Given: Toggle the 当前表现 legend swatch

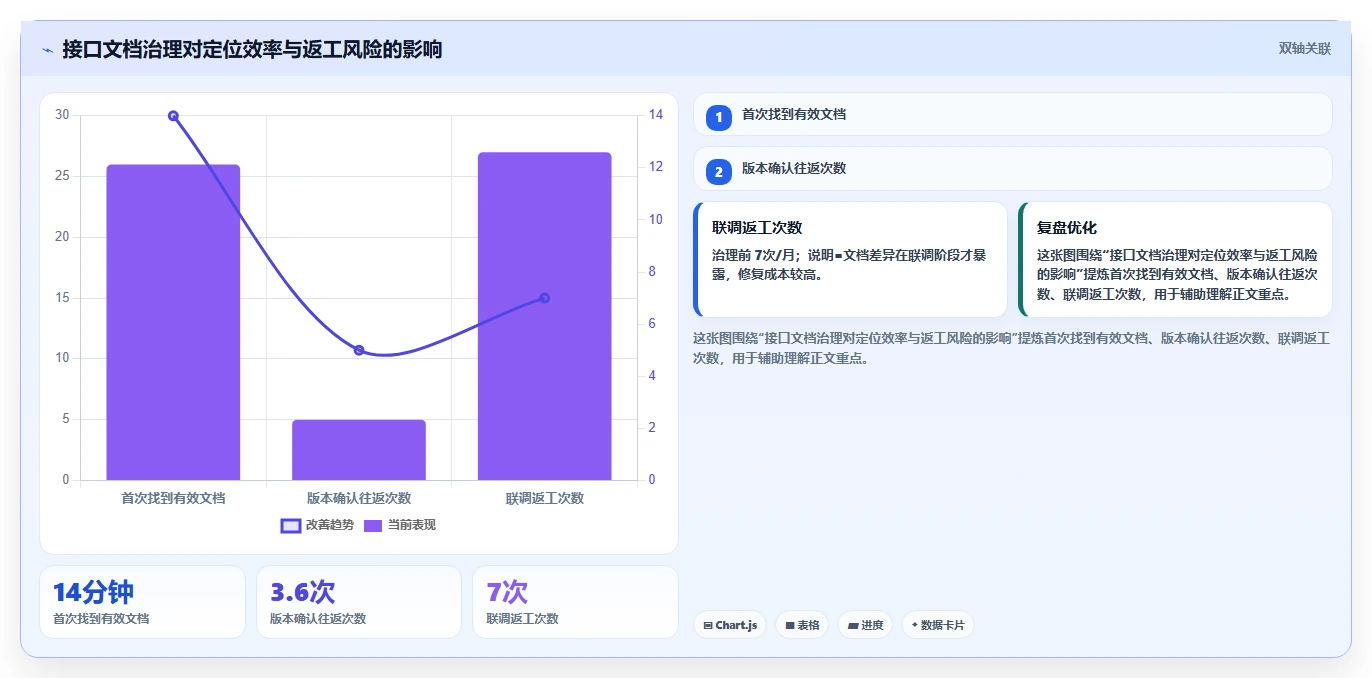Looking at the screenshot, I should [x=373, y=525].
